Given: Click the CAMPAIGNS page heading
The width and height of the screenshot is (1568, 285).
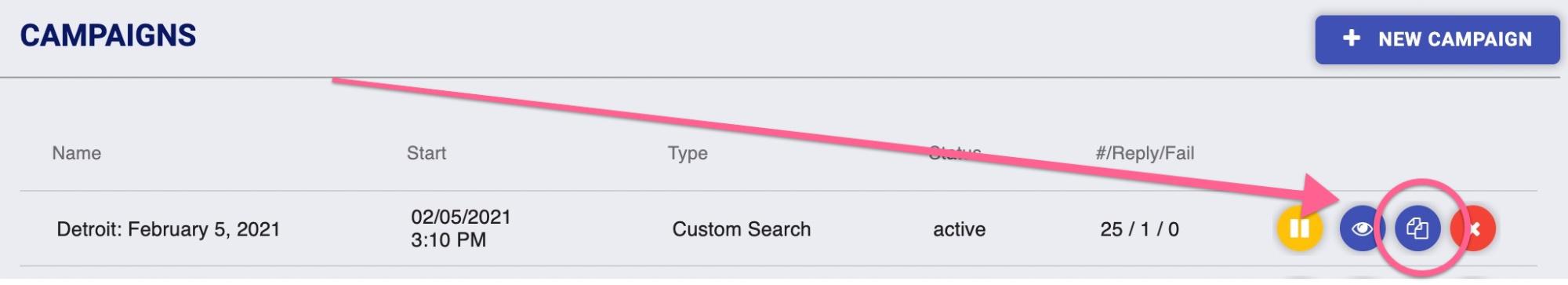Looking at the screenshot, I should [x=108, y=35].
